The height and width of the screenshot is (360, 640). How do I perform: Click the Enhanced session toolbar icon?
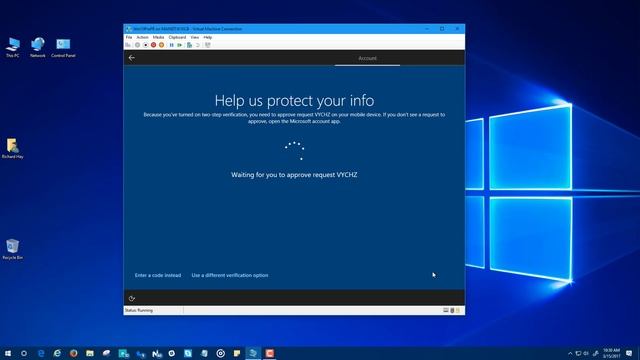(208, 45)
